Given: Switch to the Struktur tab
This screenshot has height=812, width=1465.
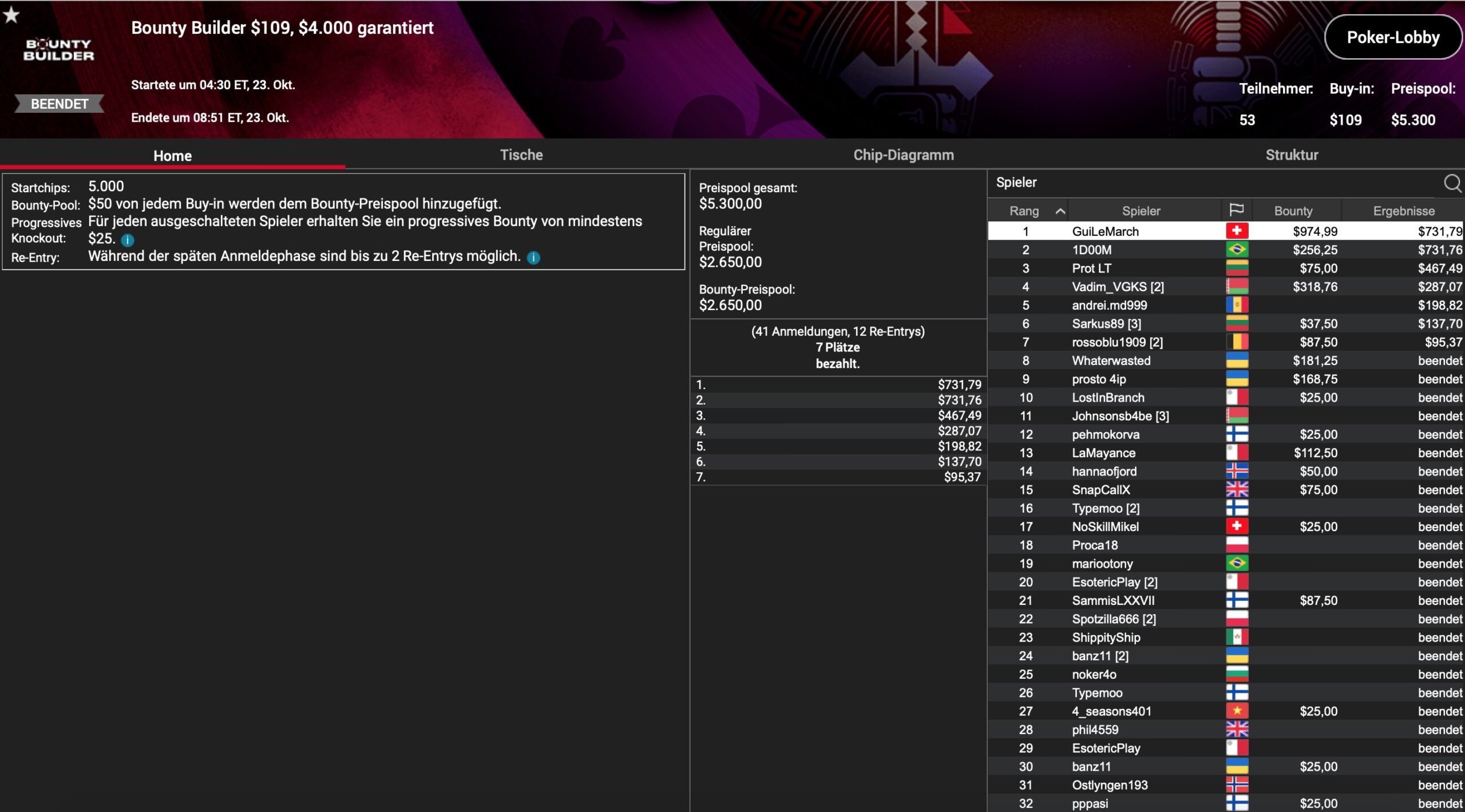Looking at the screenshot, I should 1291,155.
